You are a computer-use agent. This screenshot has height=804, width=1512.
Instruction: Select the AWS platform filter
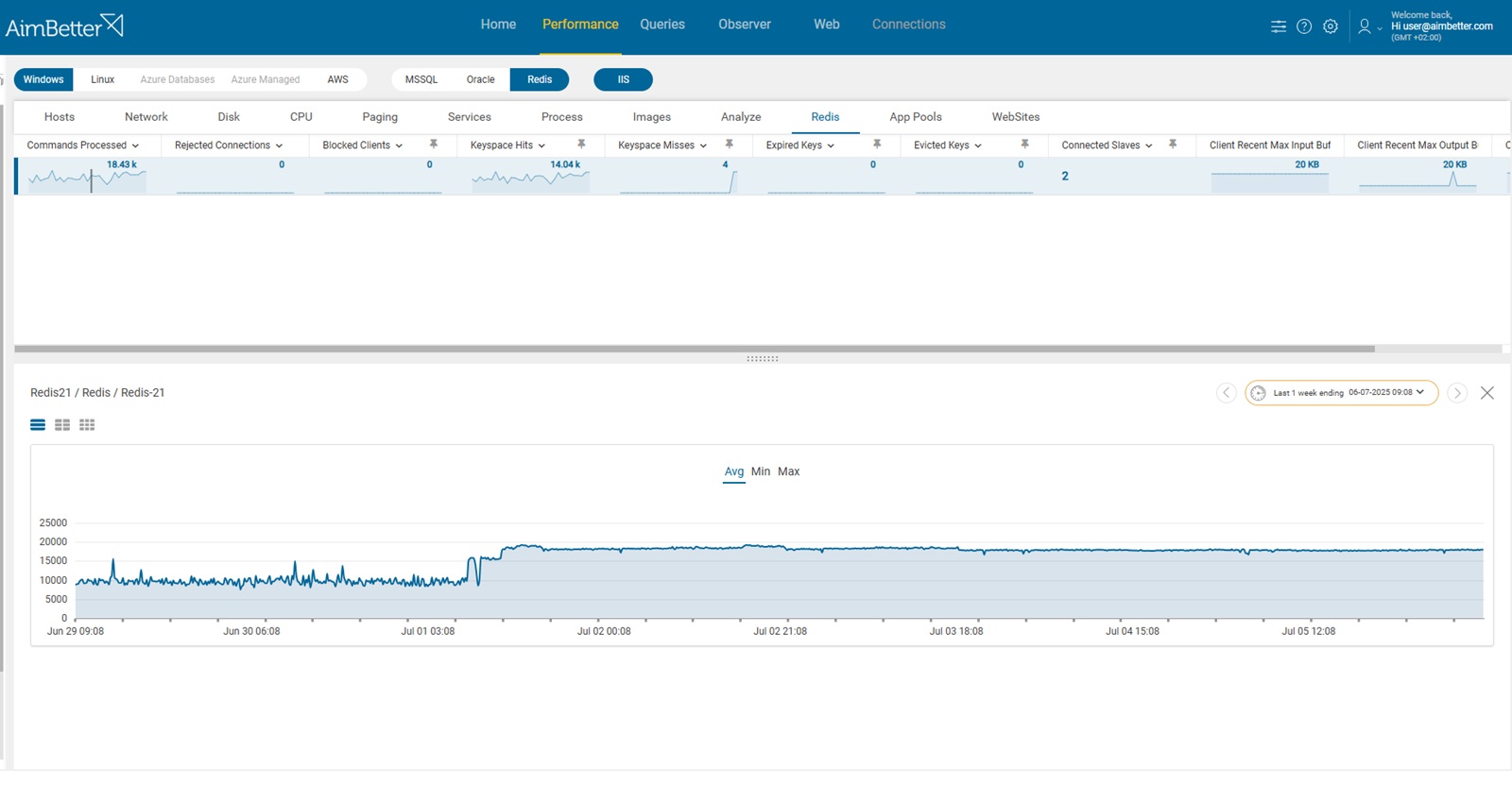point(338,79)
